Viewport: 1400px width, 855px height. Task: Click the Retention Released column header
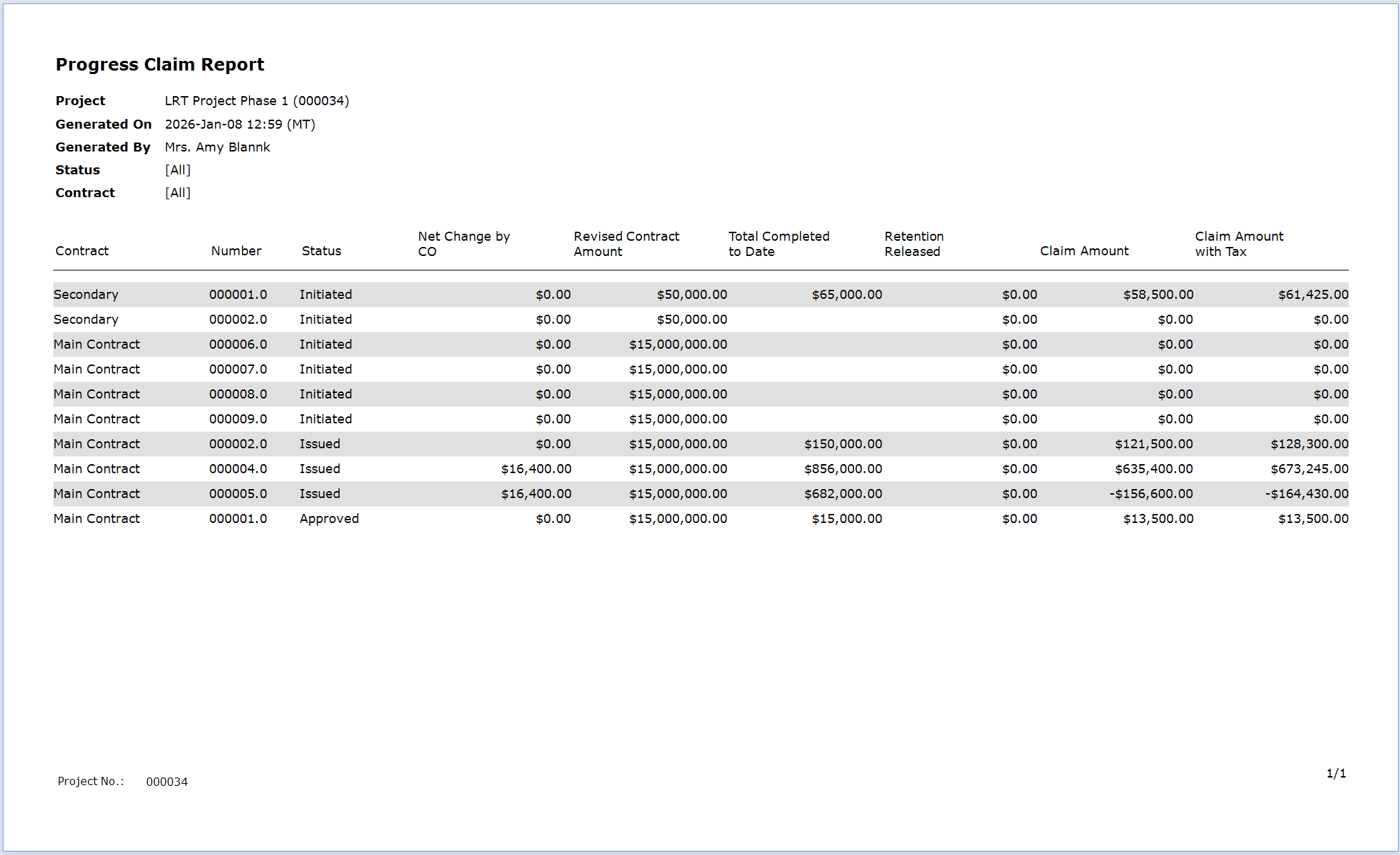click(913, 243)
